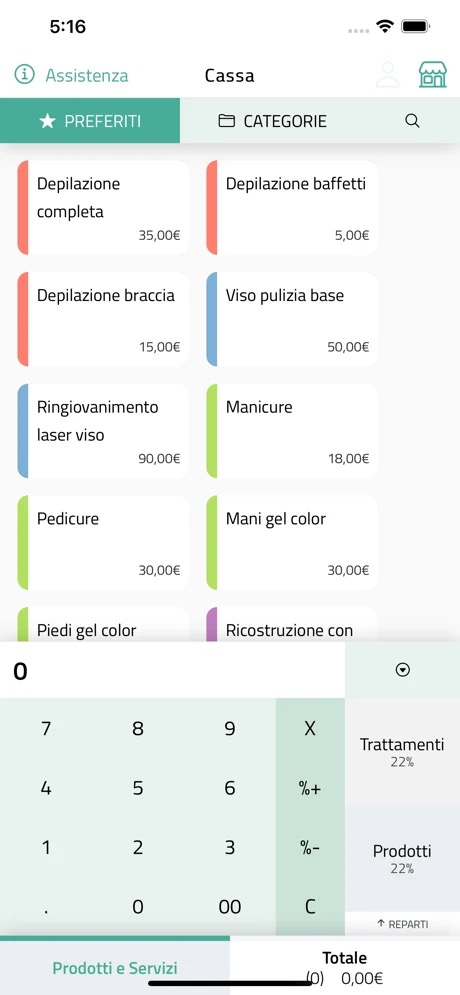Choose the Trattamenti 22% department
Screen dimensions: 460x995
pyautogui.click(x=402, y=751)
